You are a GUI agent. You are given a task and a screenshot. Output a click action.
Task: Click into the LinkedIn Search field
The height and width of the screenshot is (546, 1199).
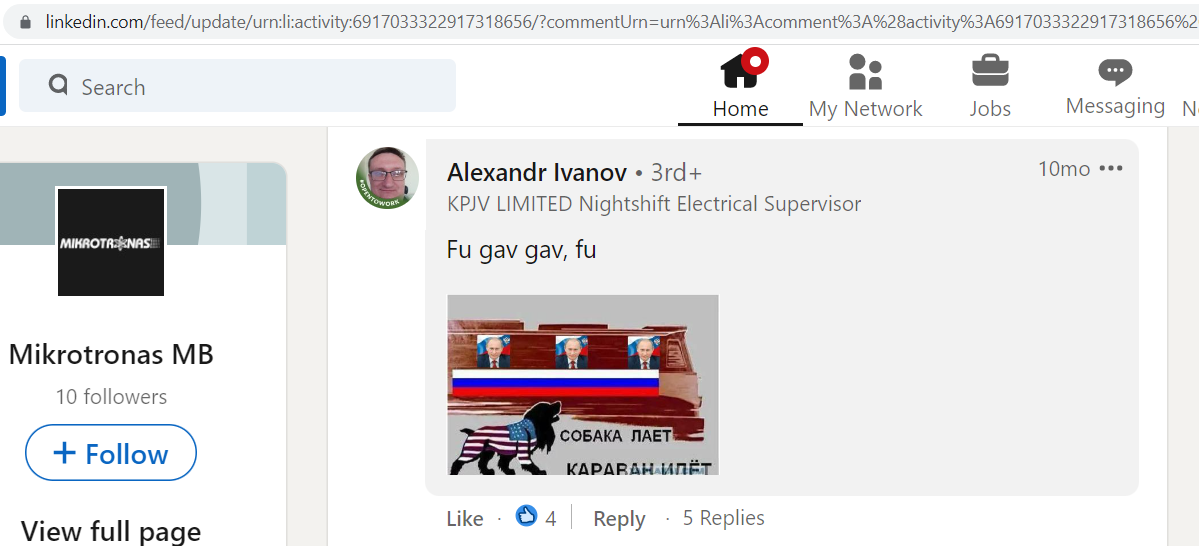tap(237, 86)
